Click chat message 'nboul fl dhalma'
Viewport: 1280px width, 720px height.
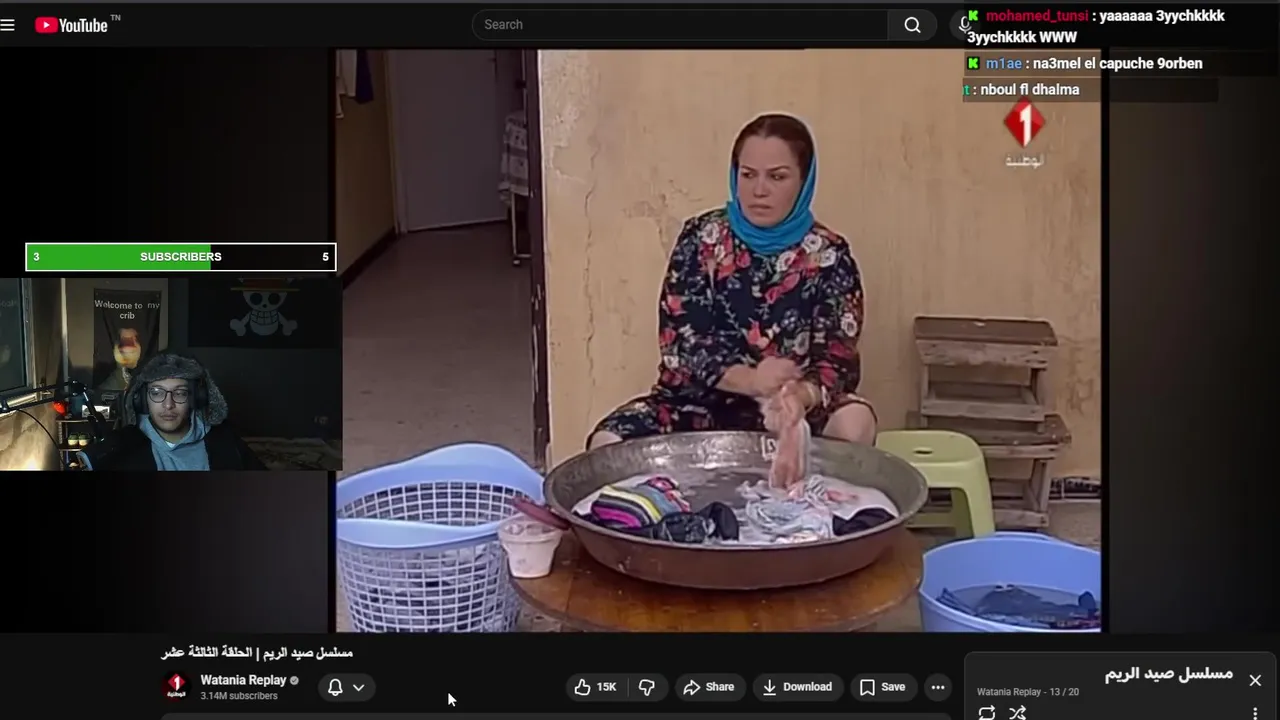coord(1030,89)
